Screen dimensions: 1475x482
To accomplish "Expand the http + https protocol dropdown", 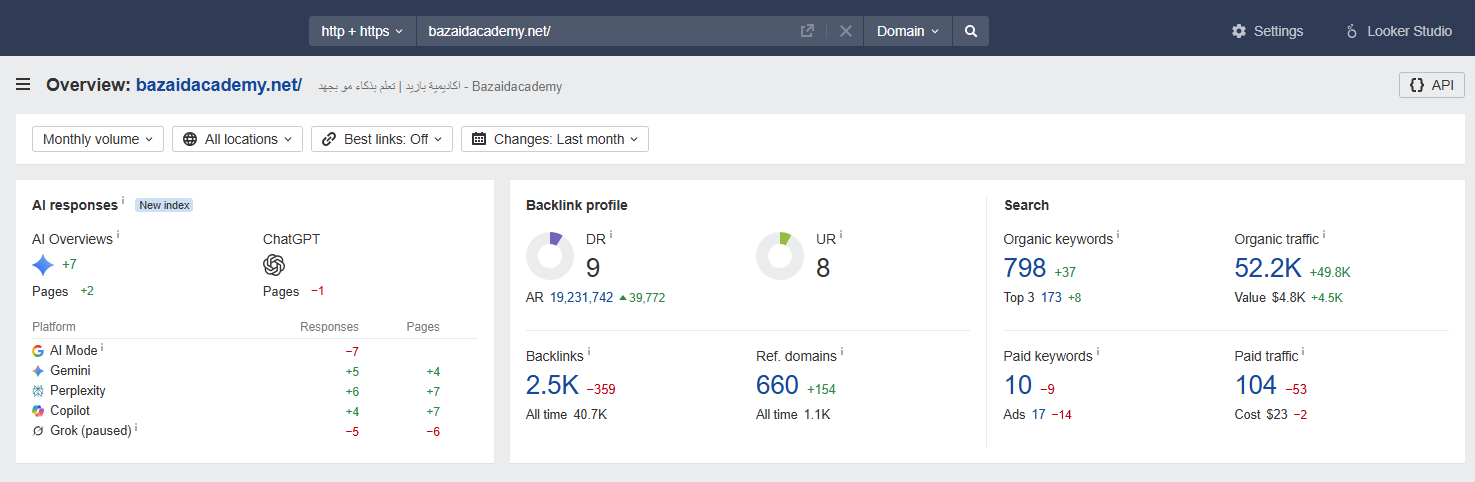I will tap(362, 31).
